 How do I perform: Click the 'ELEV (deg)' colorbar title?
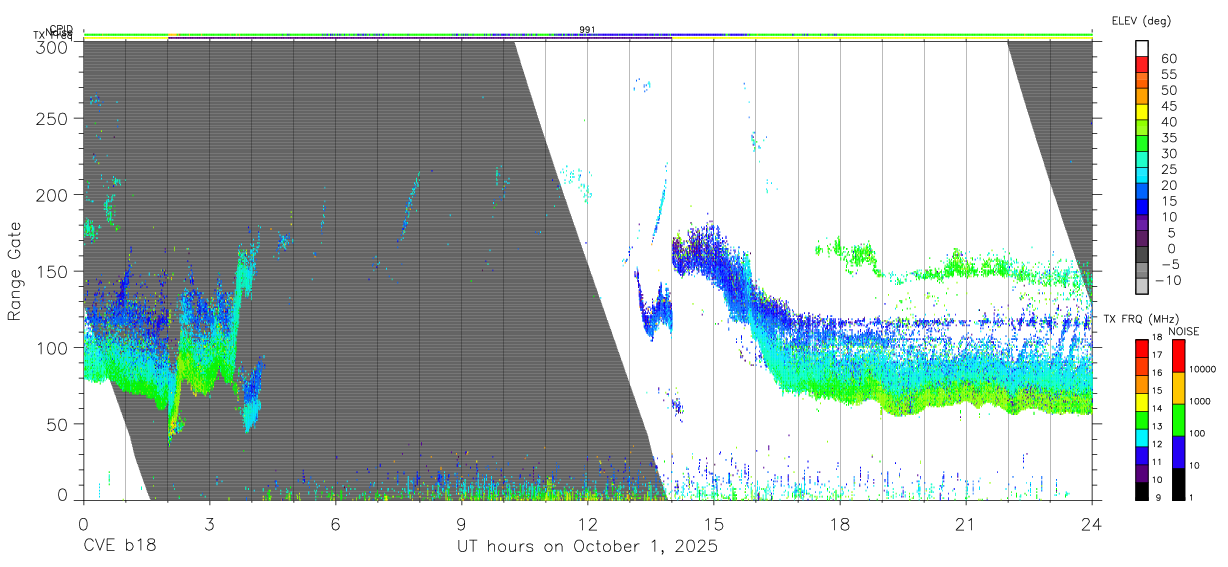click(x=1141, y=21)
